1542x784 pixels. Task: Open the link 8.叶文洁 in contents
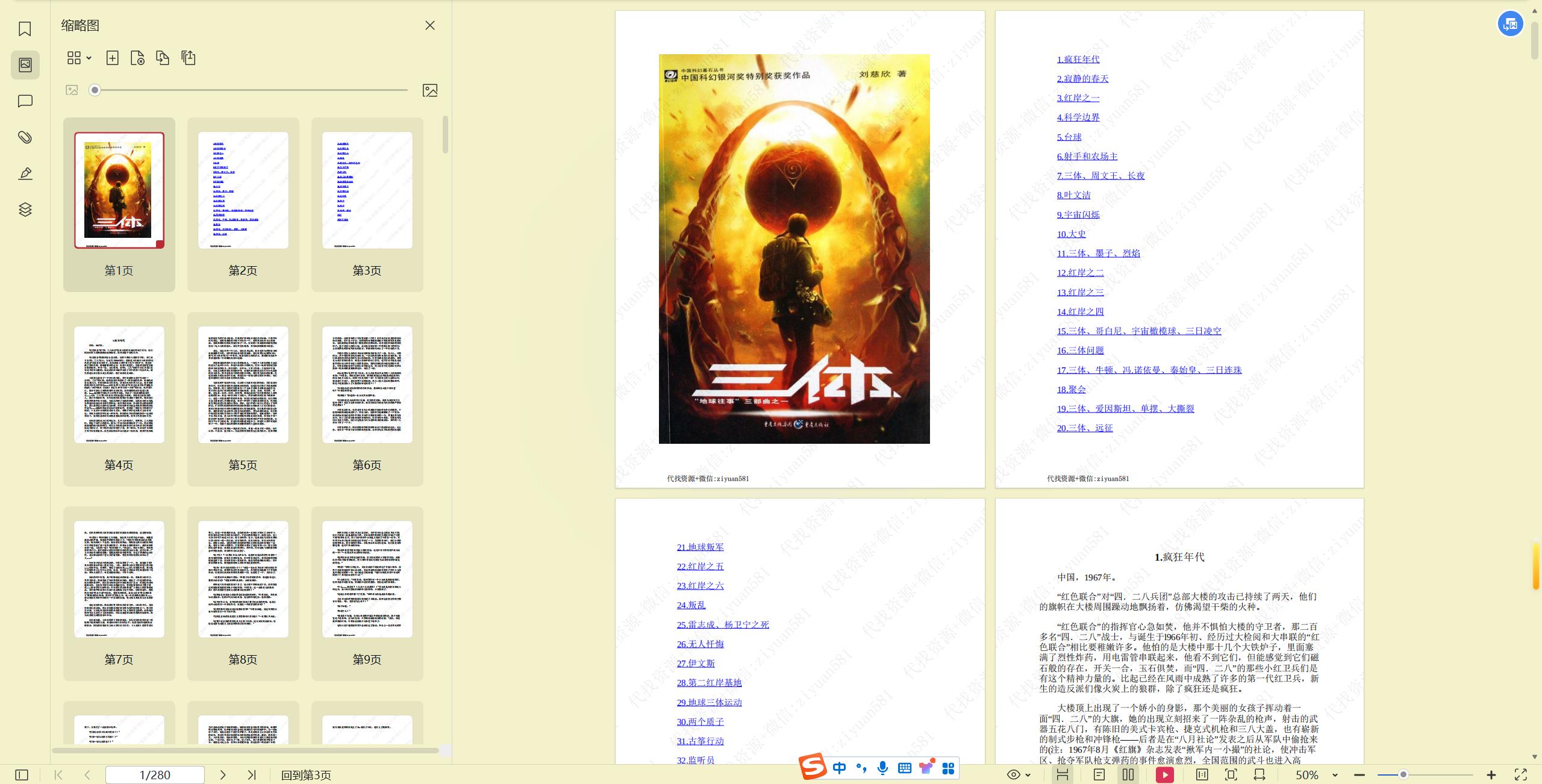(x=1075, y=195)
